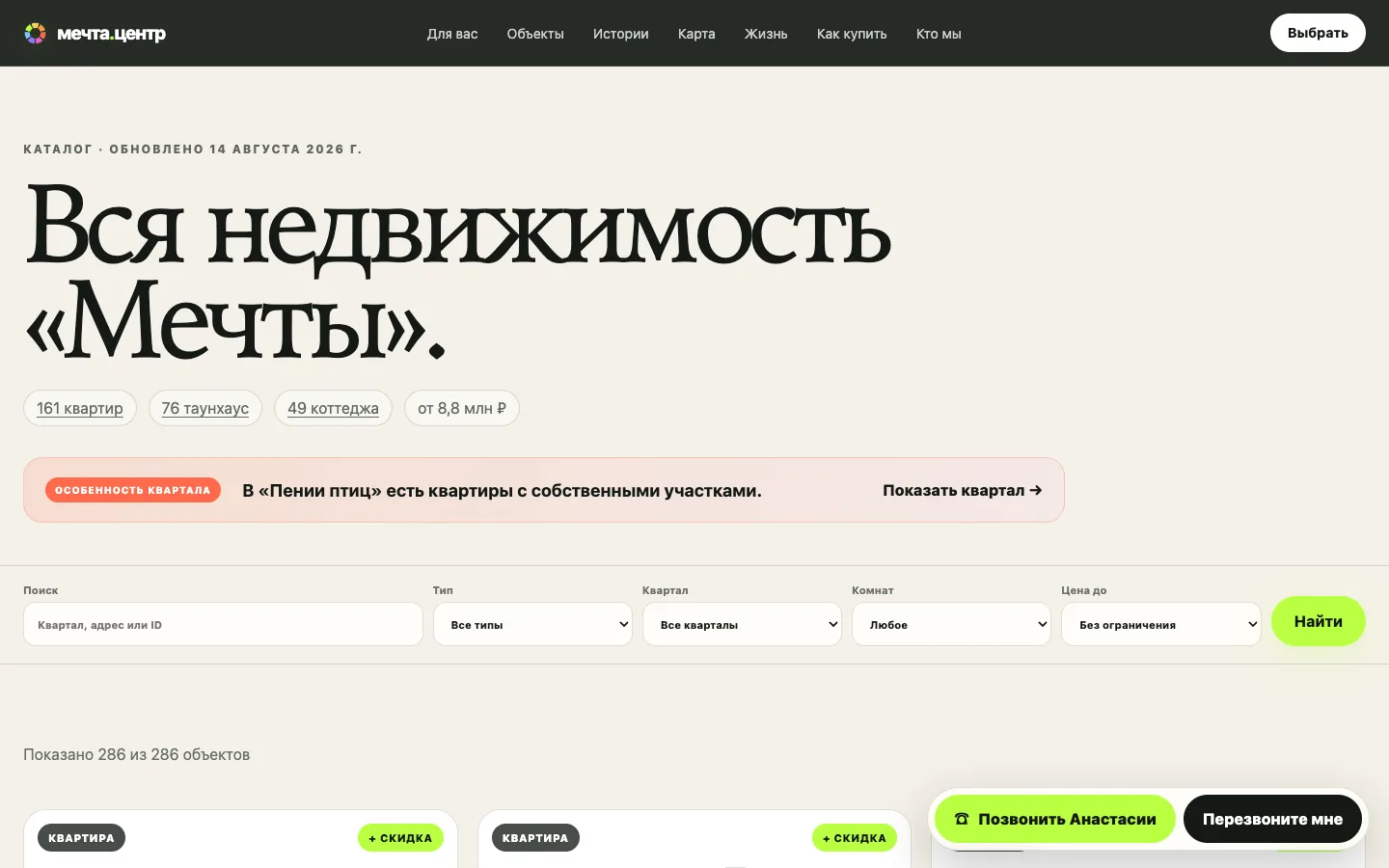The image size is (1389, 868).
Task: Click + Скидка badge on first card
Action: (400, 838)
